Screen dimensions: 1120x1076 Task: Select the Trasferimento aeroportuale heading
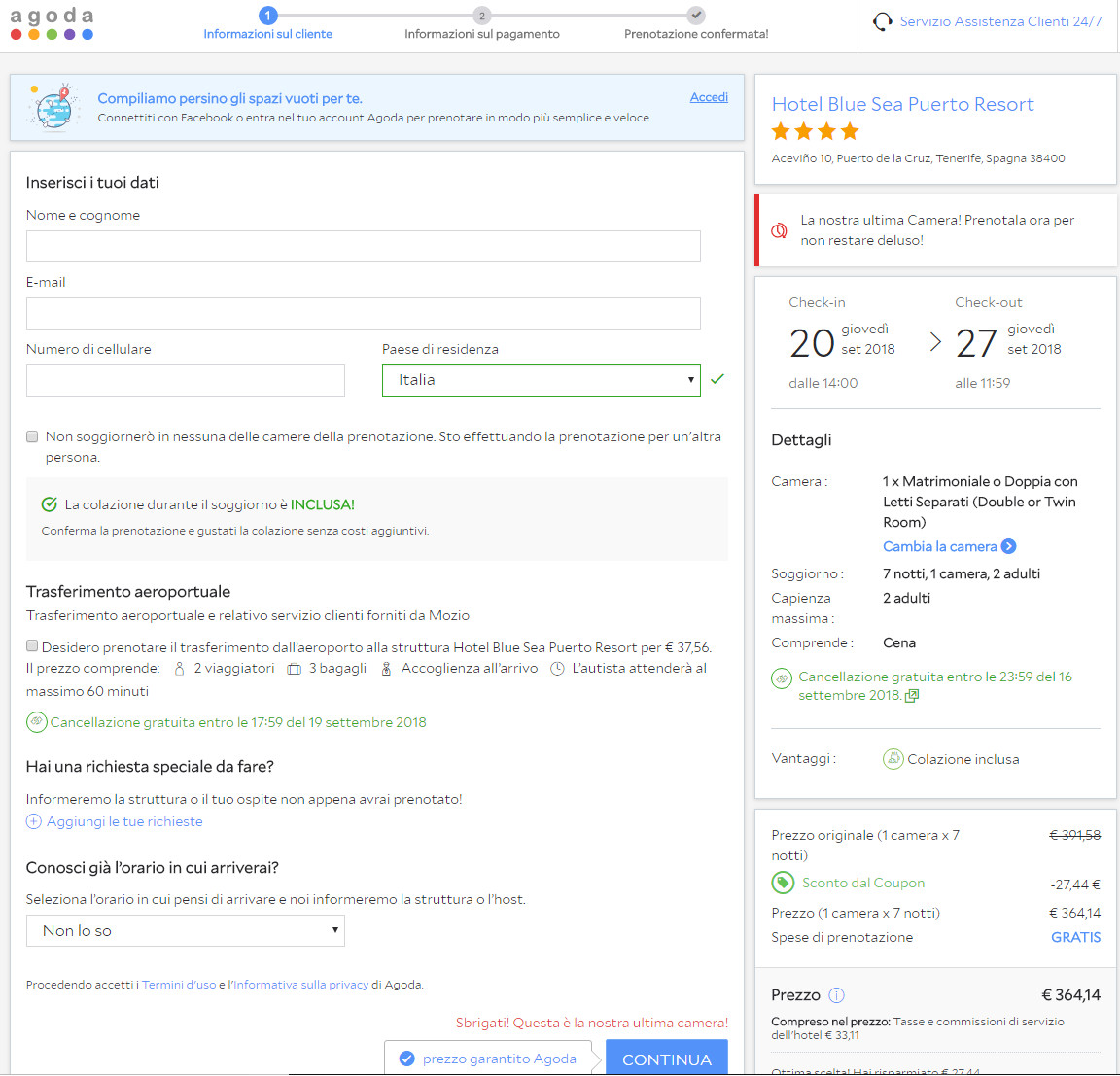[128, 592]
